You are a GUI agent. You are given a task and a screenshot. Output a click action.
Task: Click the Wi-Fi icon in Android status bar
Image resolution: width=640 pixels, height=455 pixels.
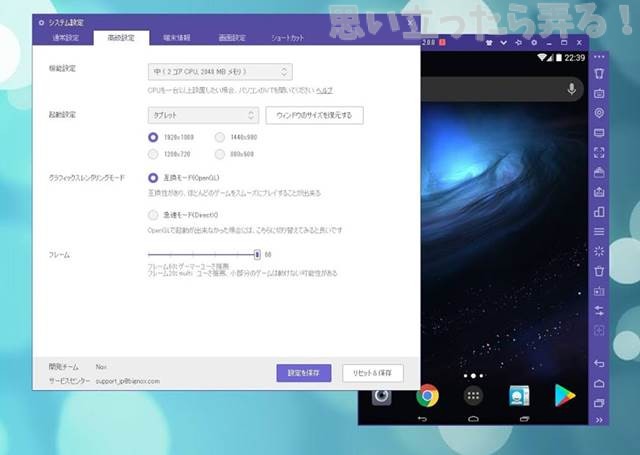[x=542, y=58]
